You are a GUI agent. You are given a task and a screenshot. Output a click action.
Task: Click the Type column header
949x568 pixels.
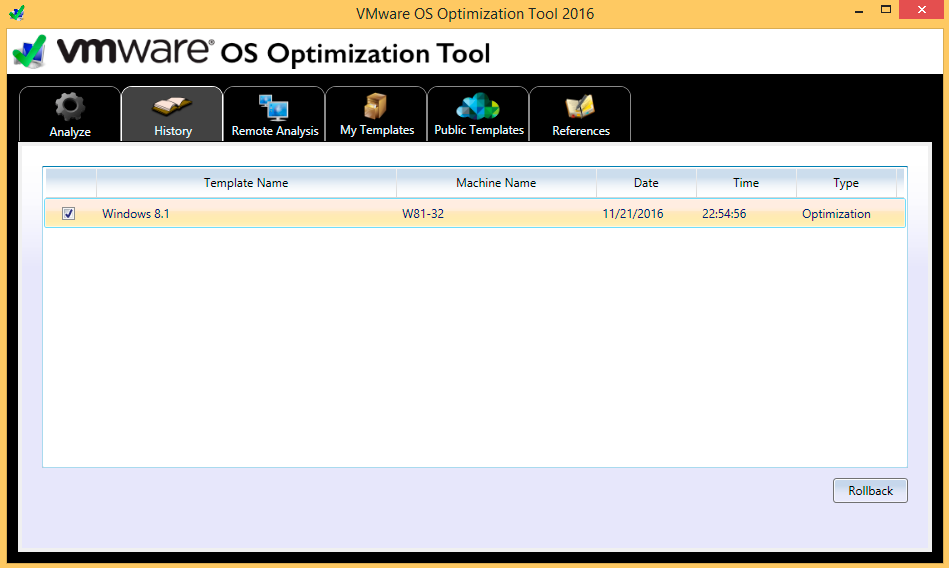pyautogui.click(x=846, y=183)
